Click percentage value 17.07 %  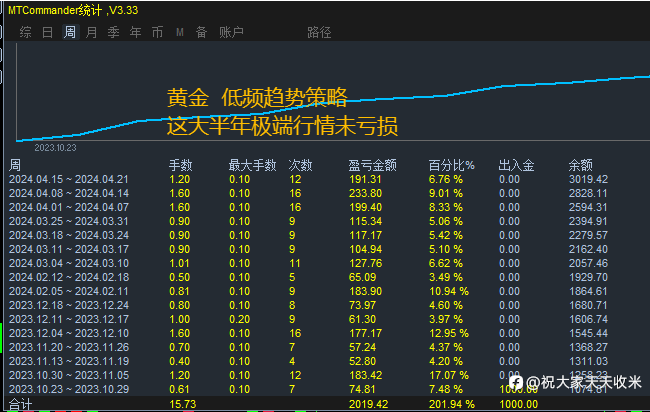tap(449, 375)
